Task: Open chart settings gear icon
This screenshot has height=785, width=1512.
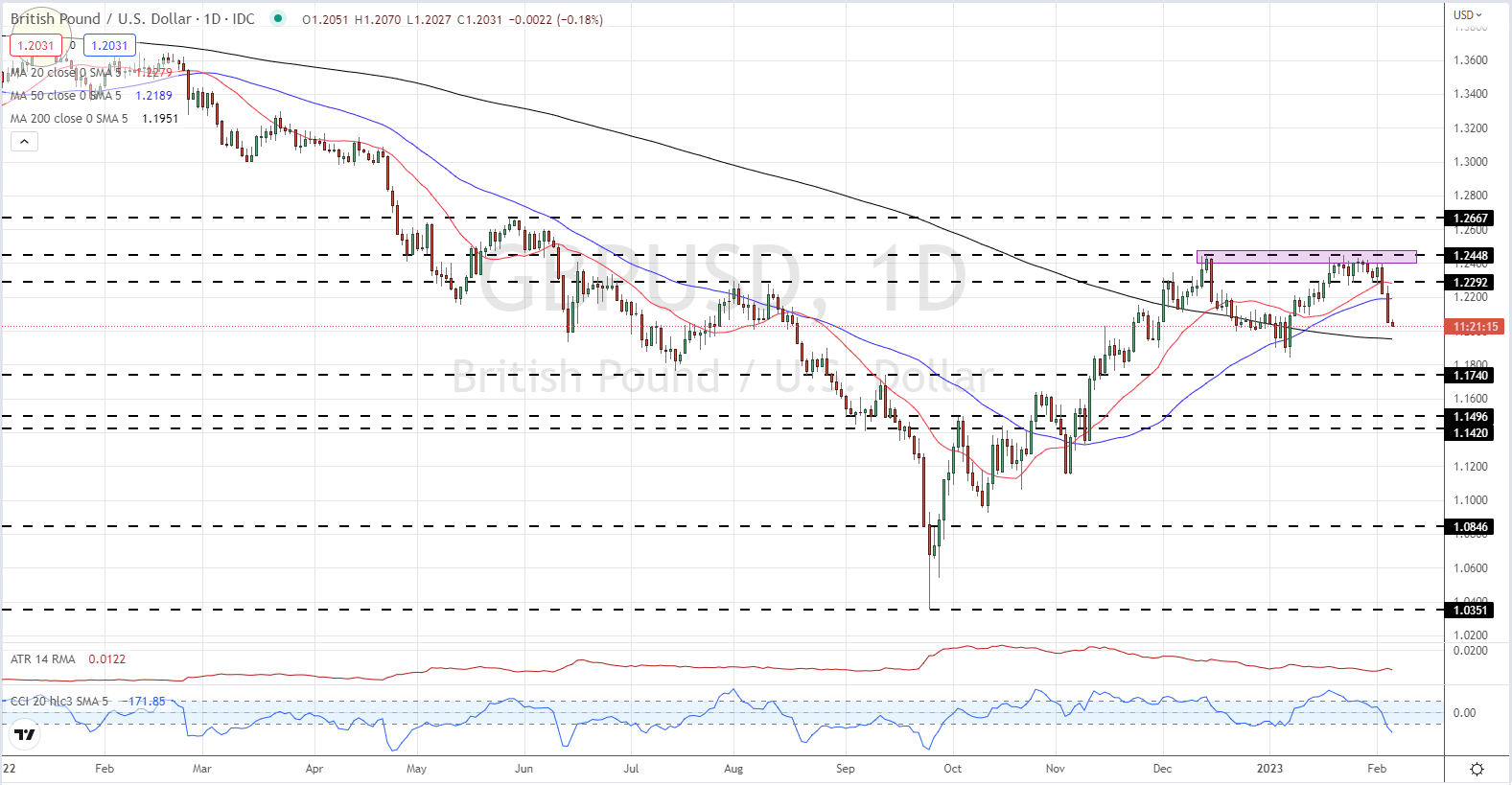Action: pos(1477,769)
